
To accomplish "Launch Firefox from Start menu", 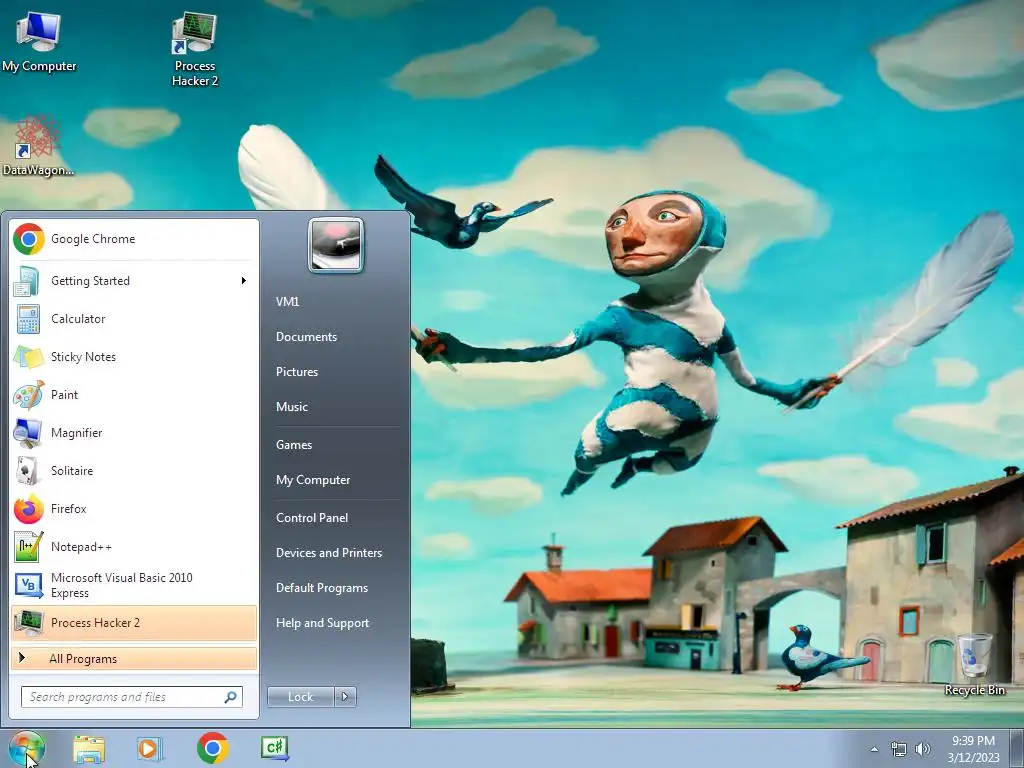I will [x=134, y=509].
